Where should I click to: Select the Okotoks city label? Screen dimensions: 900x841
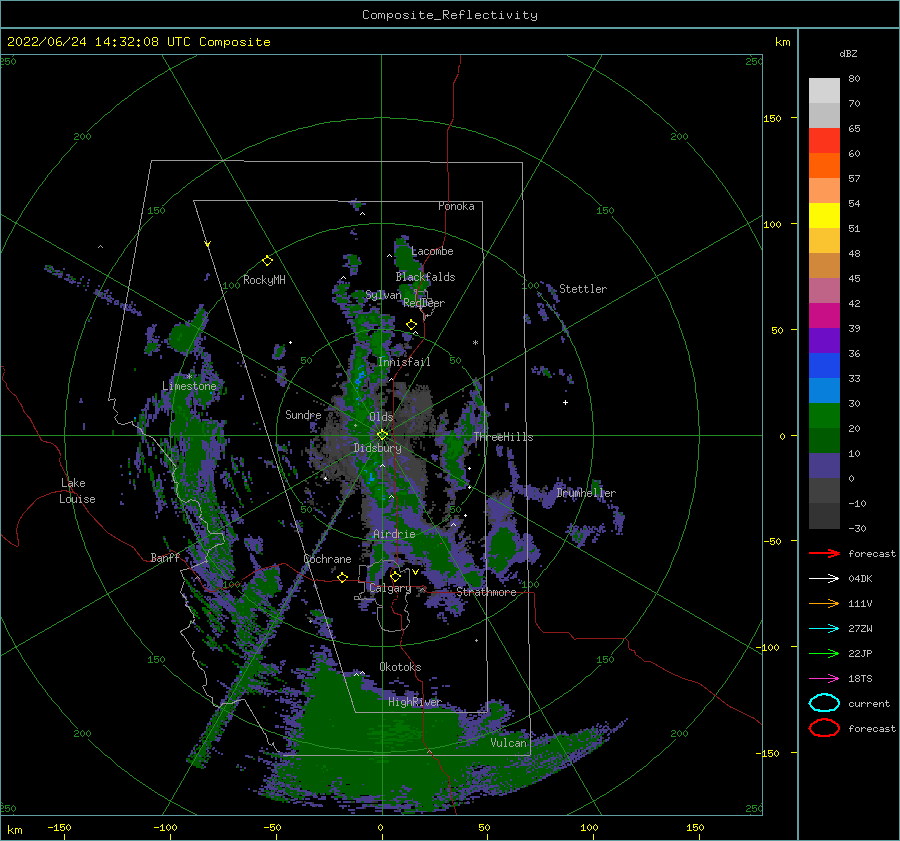(401, 667)
